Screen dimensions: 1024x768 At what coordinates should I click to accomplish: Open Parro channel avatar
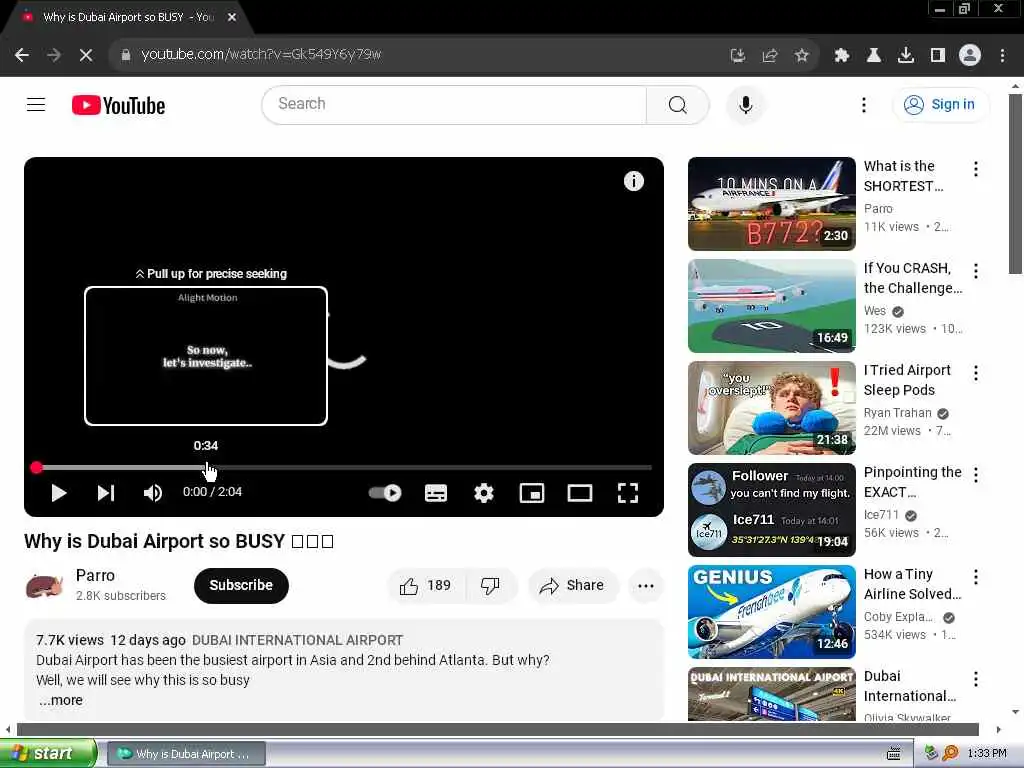tap(44, 586)
